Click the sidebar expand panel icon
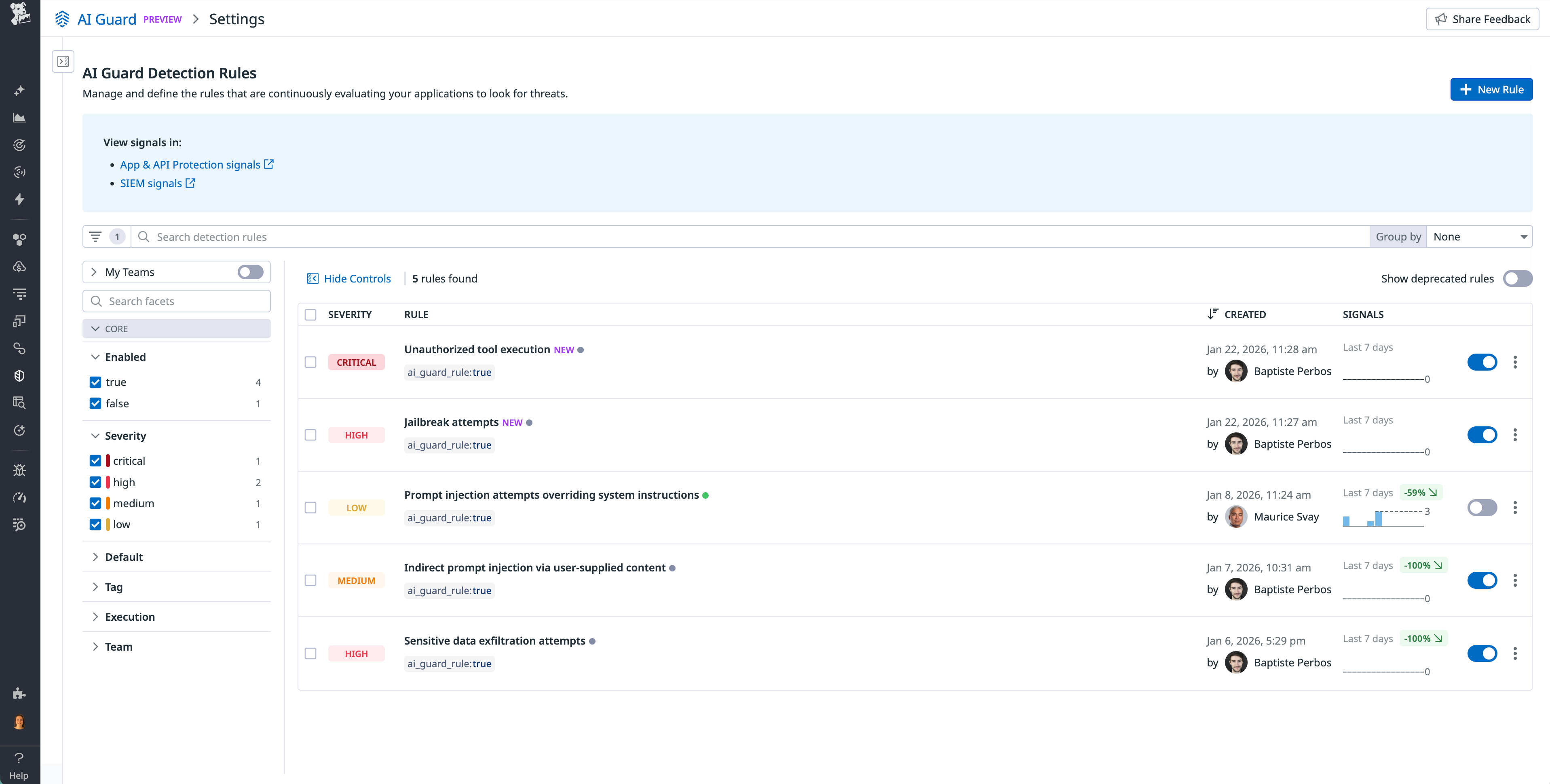Image resolution: width=1550 pixels, height=784 pixels. coord(63,61)
